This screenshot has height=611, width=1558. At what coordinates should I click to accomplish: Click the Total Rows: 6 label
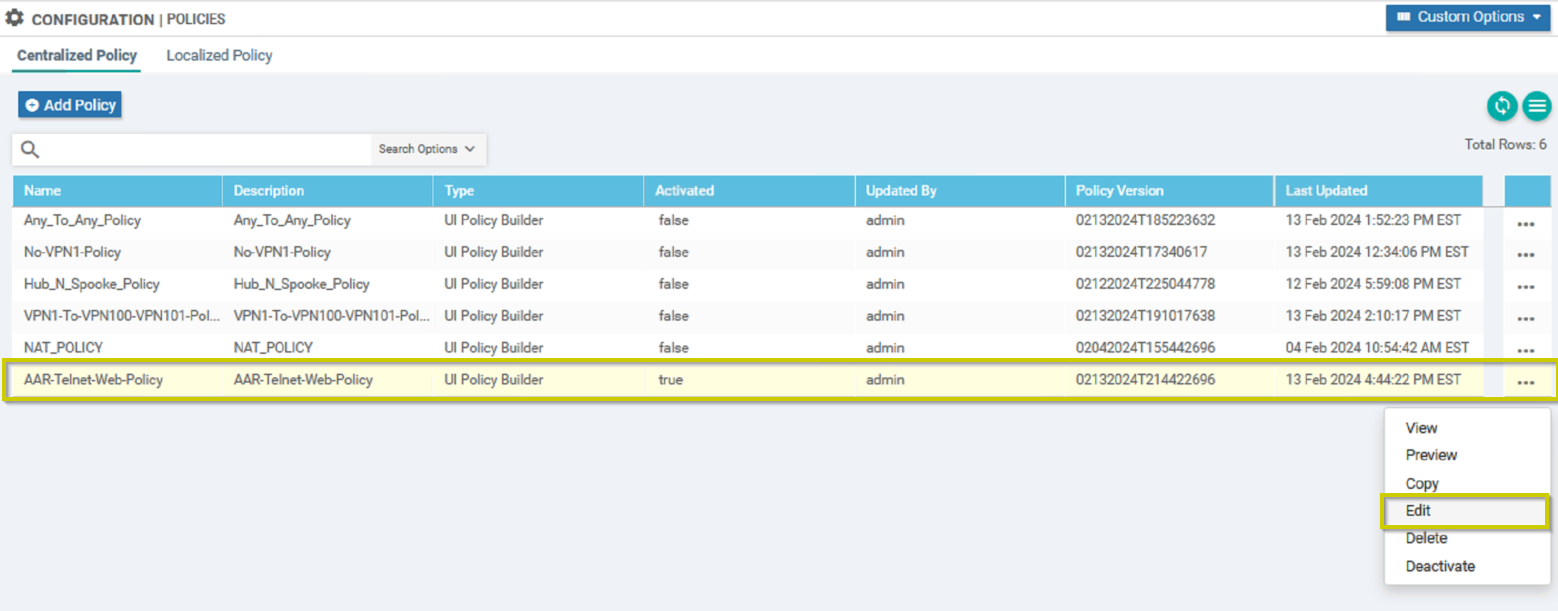[x=1506, y=145]
